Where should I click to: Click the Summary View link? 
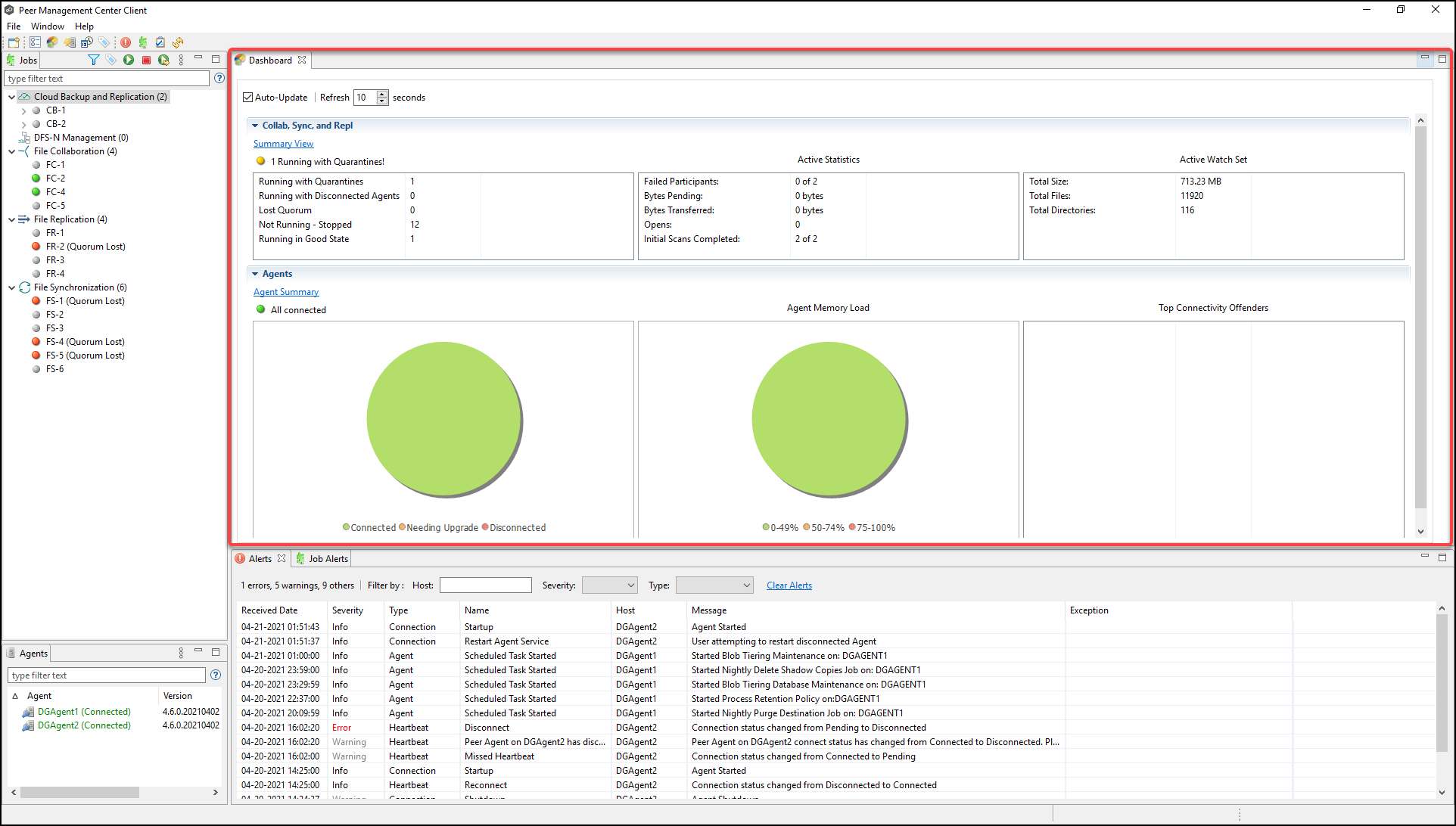(283, 143)
